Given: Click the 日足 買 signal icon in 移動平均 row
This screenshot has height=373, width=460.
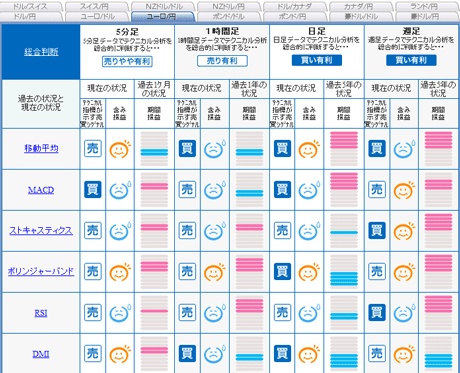Looking at the screenshot, I should [x=282, y=149].
